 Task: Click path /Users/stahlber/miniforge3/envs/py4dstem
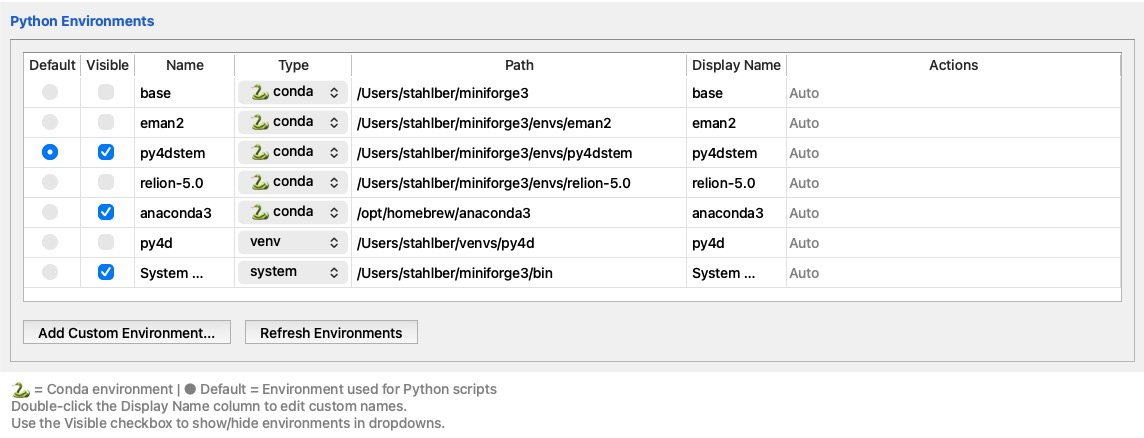pyautogui.click(x=494, y=153)
